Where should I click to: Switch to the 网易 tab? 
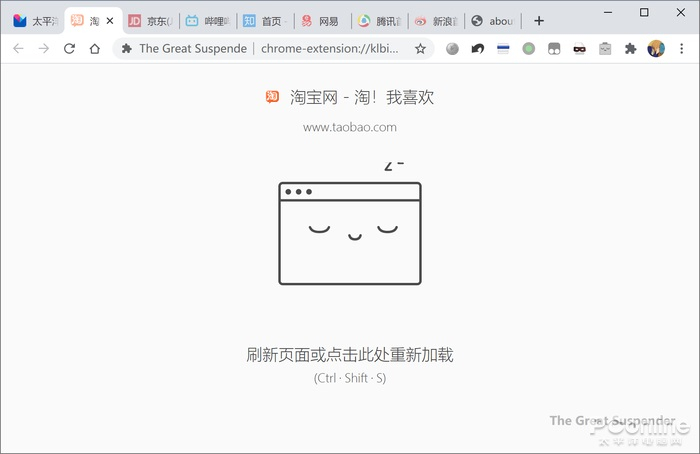(x=322, y=21)
